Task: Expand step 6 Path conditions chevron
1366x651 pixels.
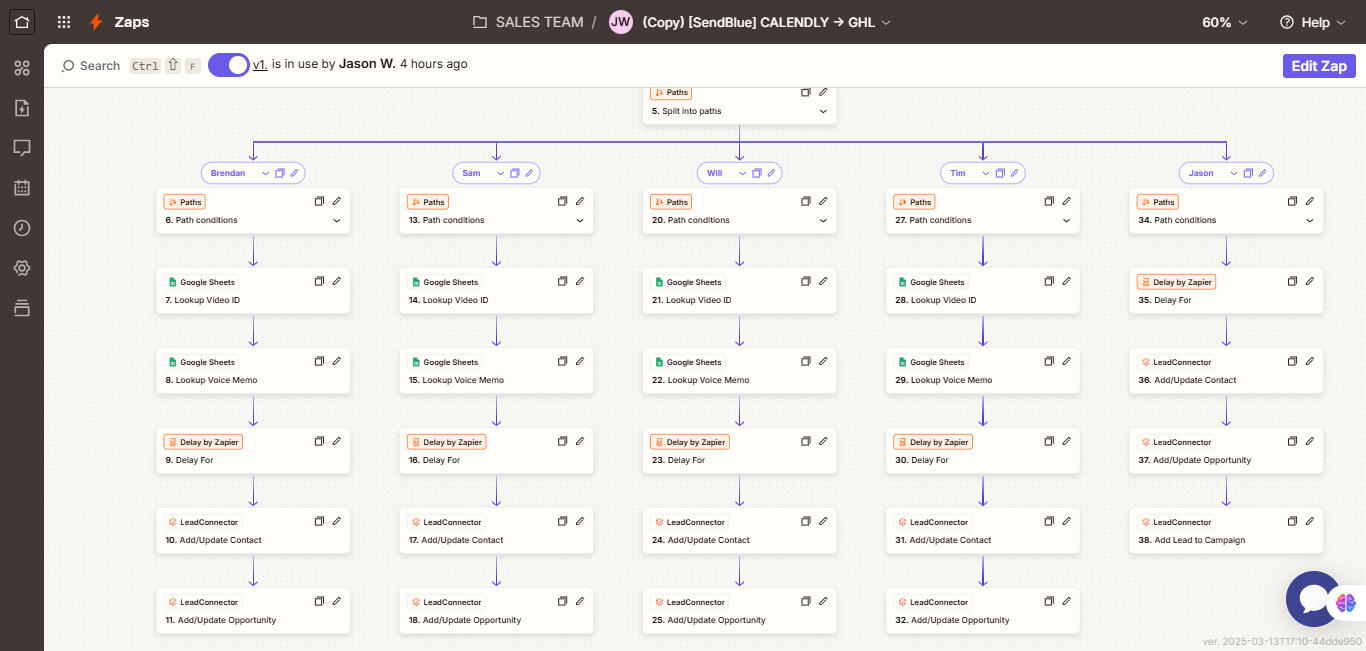Action: coord(337,220)
